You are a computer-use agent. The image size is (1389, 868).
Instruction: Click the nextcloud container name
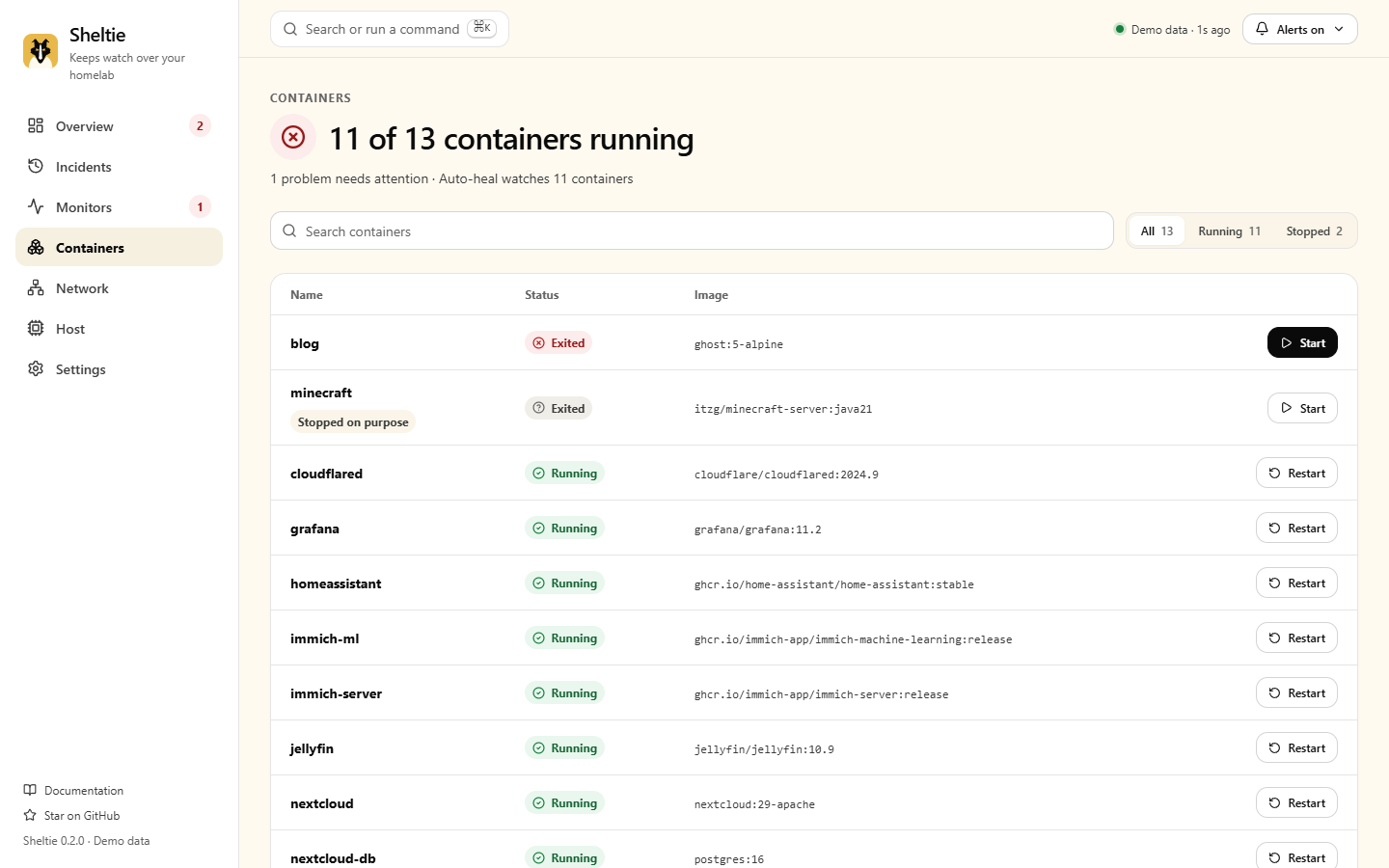(x=322, y=803)
